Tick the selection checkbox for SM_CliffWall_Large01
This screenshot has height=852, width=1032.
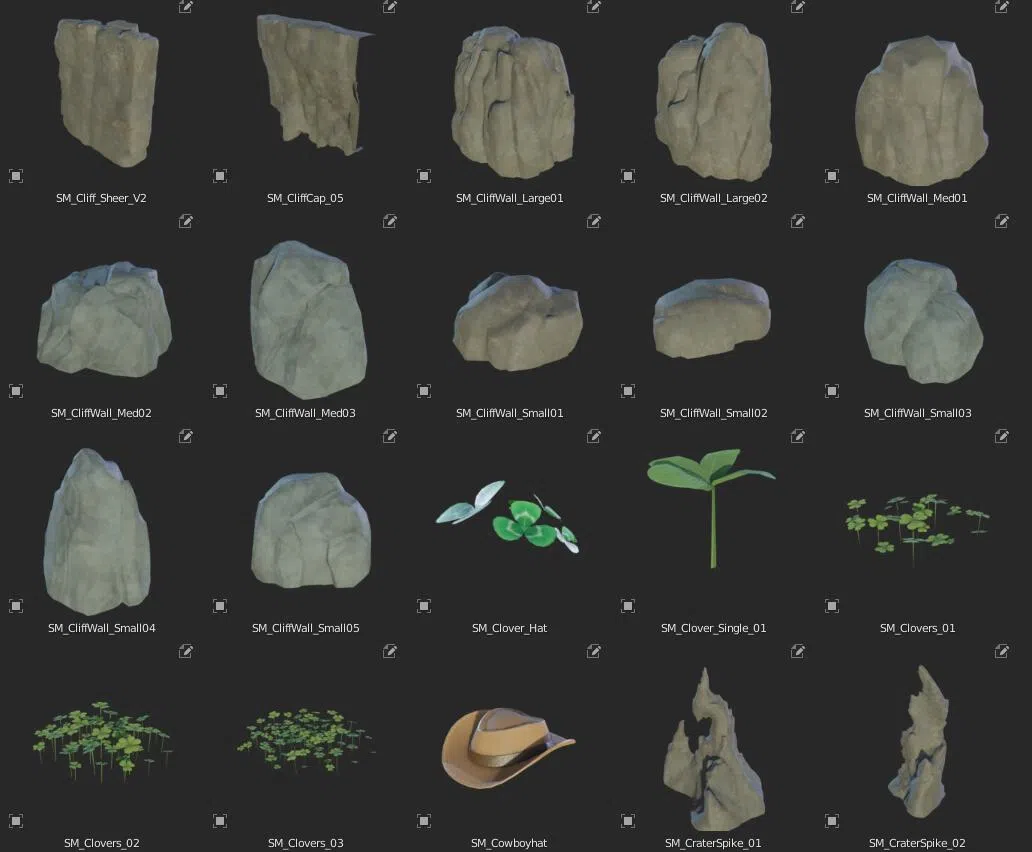click(x=424, y=176)
